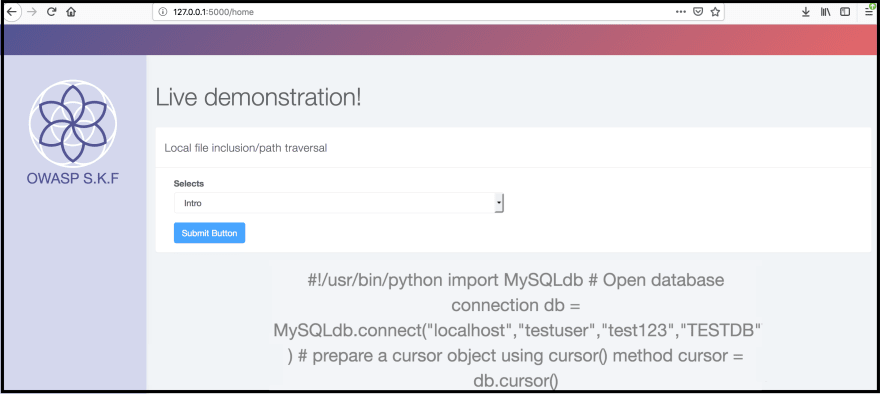Open the Library books icon

coord(825,12)
